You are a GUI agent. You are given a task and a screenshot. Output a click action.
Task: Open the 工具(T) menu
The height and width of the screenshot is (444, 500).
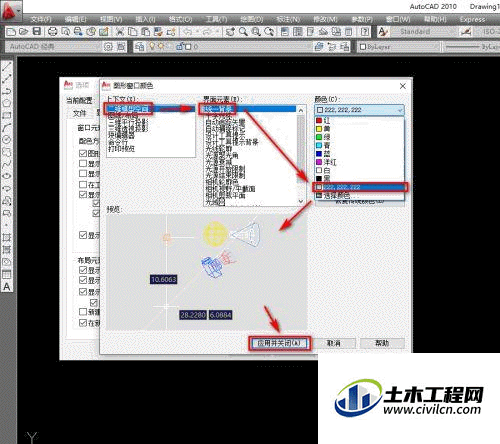216,19
